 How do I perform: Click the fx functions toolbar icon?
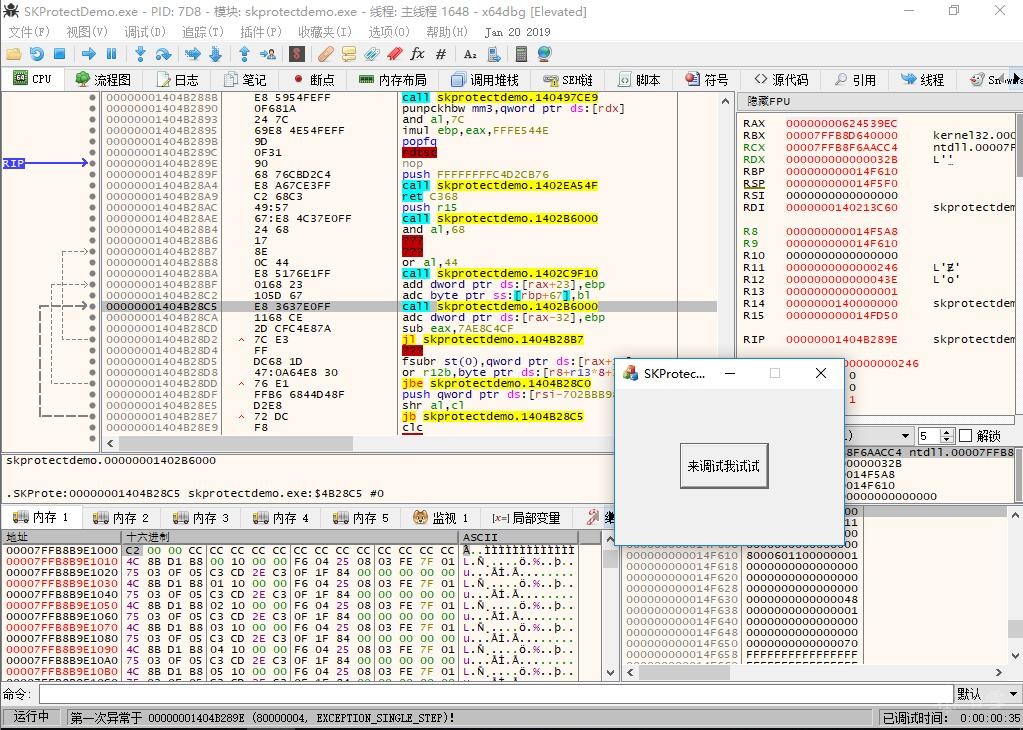tap(417, 54)
